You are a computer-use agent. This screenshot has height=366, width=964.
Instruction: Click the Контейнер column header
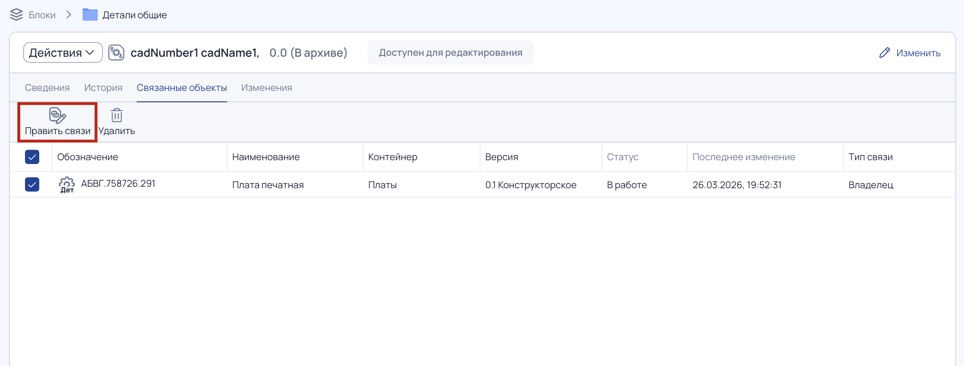(x=393, y=157)
